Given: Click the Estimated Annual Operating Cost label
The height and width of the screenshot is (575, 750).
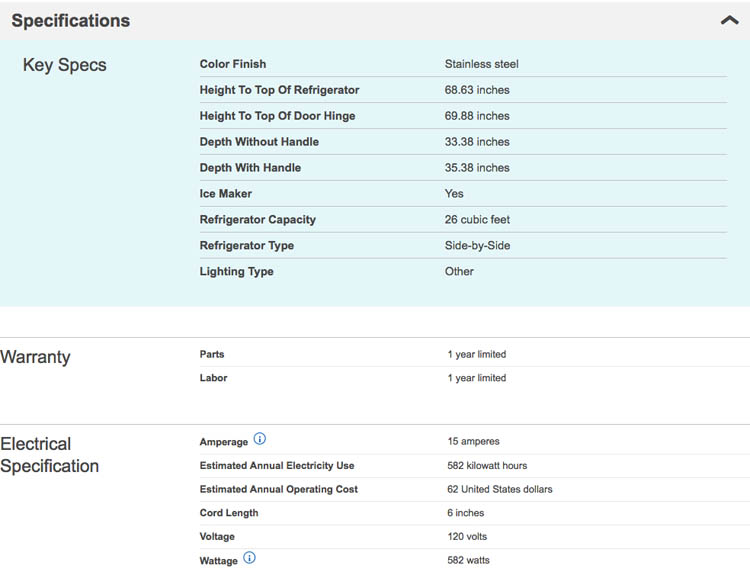Looking at the screenshot, I should click(279, 490).
